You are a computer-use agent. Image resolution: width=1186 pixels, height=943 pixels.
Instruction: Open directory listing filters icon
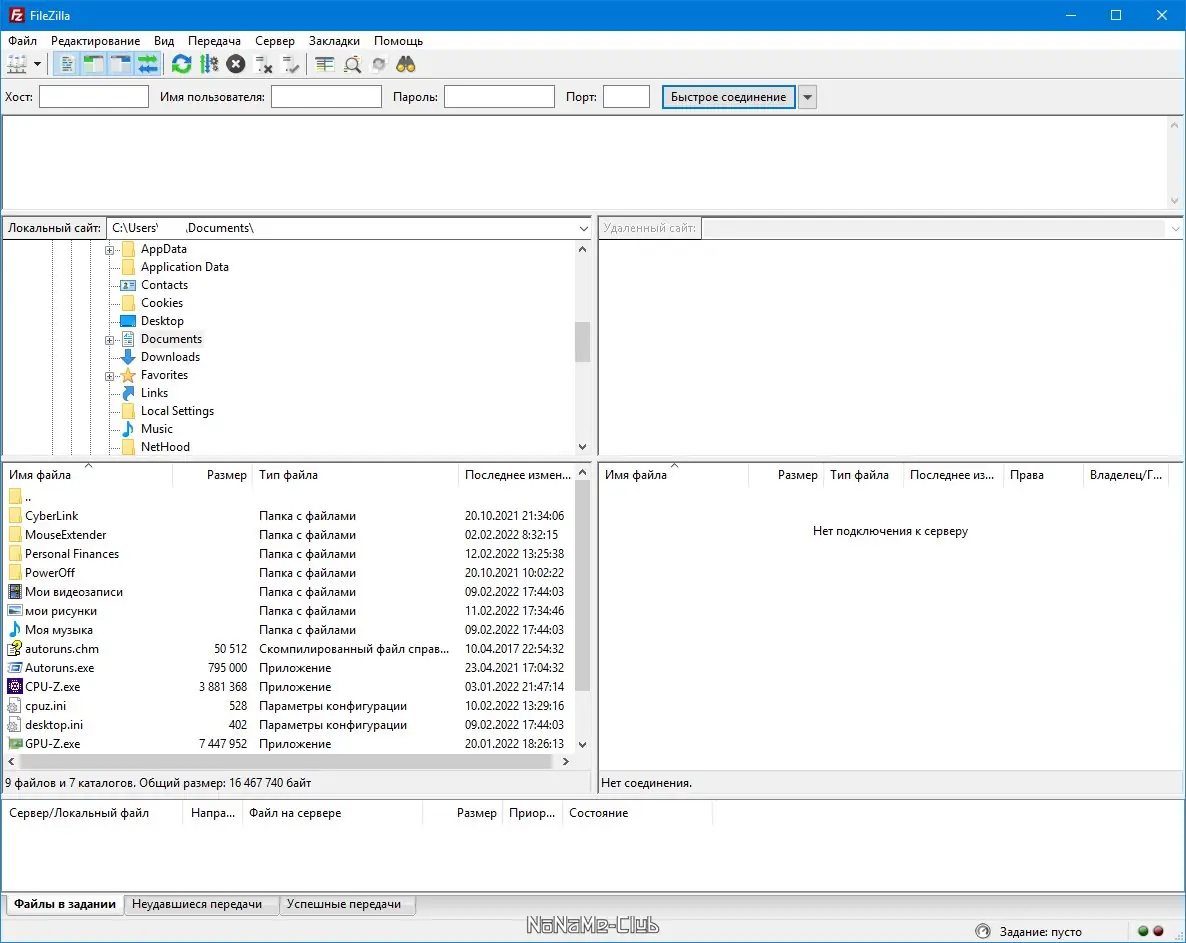324,65
